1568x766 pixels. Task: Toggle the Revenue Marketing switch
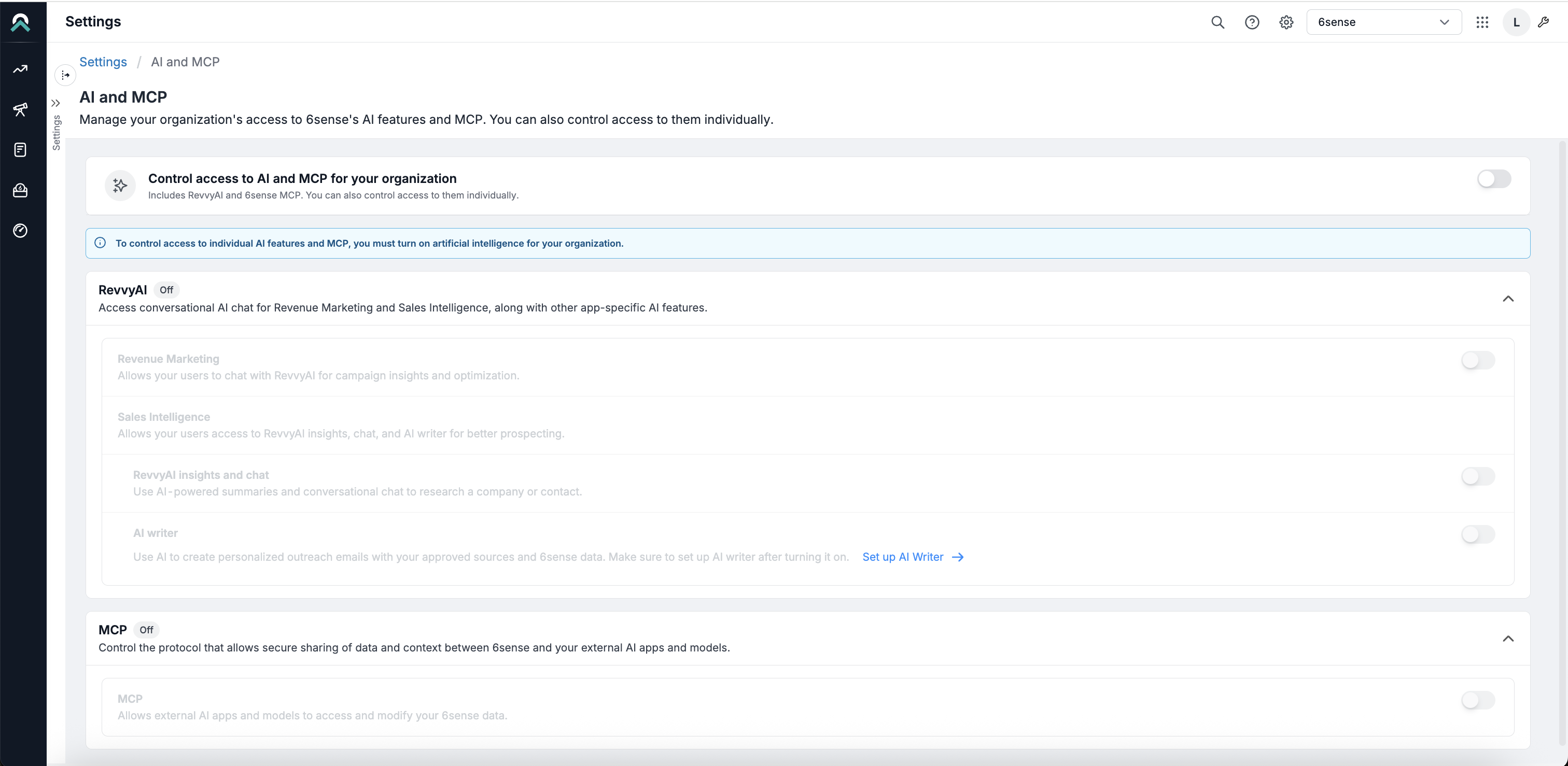pos(1478,360)
